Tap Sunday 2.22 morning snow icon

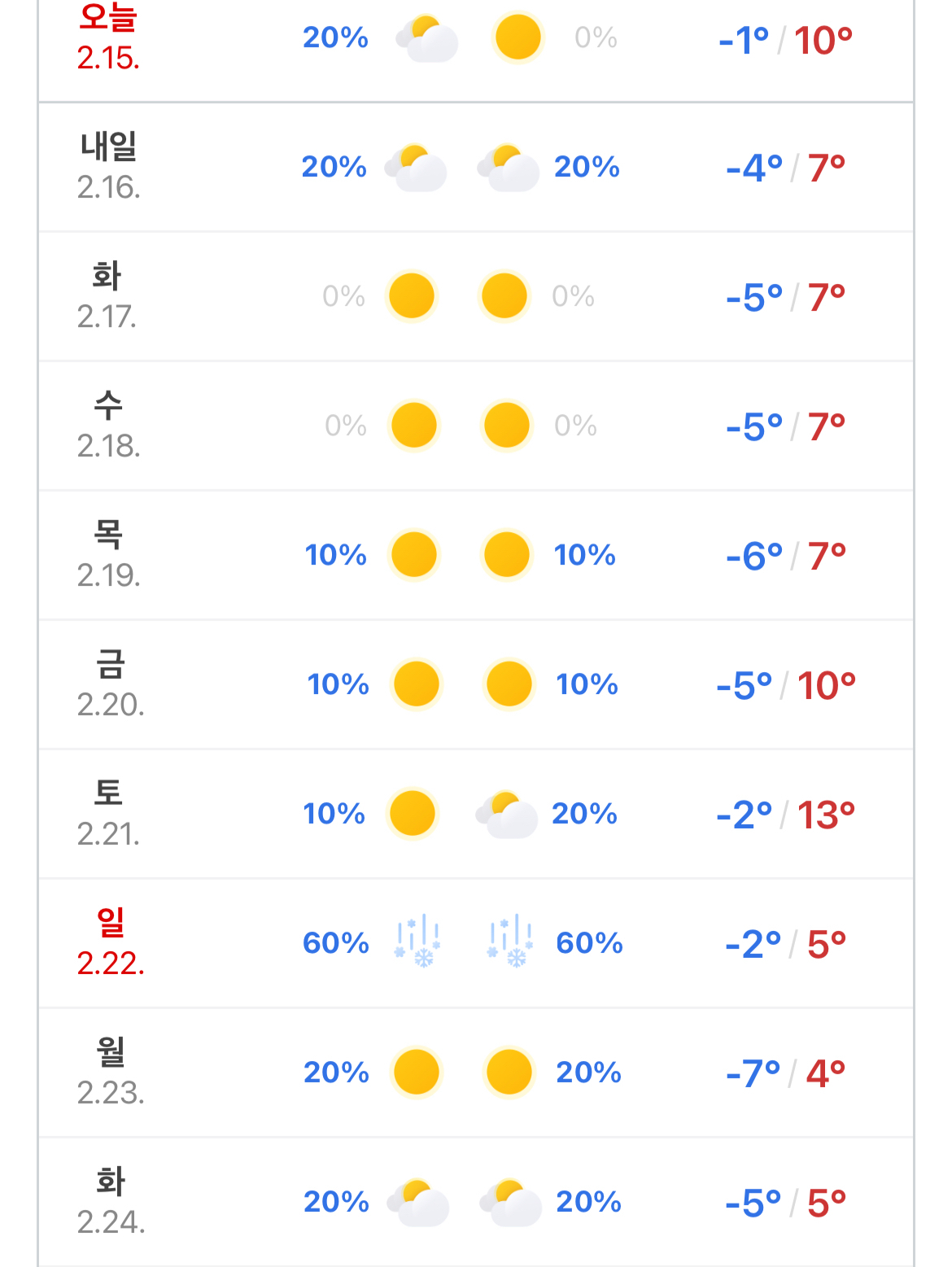[x=417, y=942]
